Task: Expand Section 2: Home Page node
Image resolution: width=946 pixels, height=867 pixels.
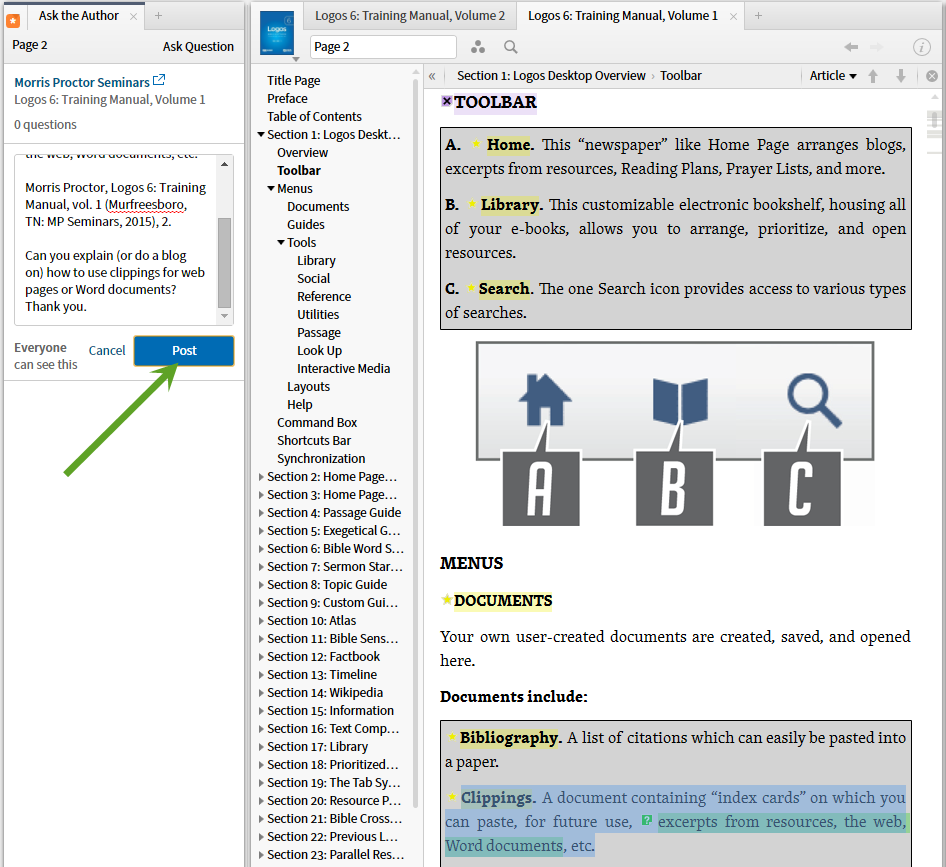Action: [261, 477]
